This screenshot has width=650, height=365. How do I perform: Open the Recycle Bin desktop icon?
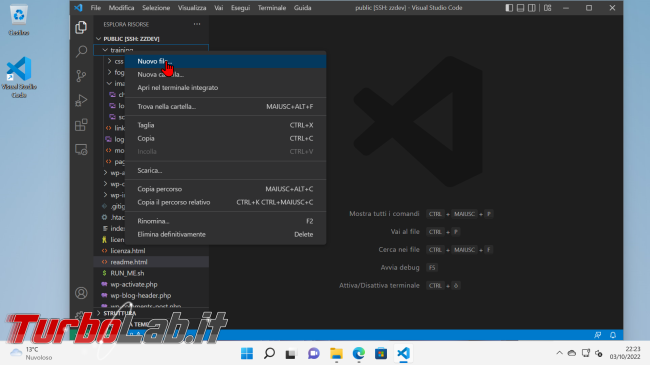click(19, 20)
